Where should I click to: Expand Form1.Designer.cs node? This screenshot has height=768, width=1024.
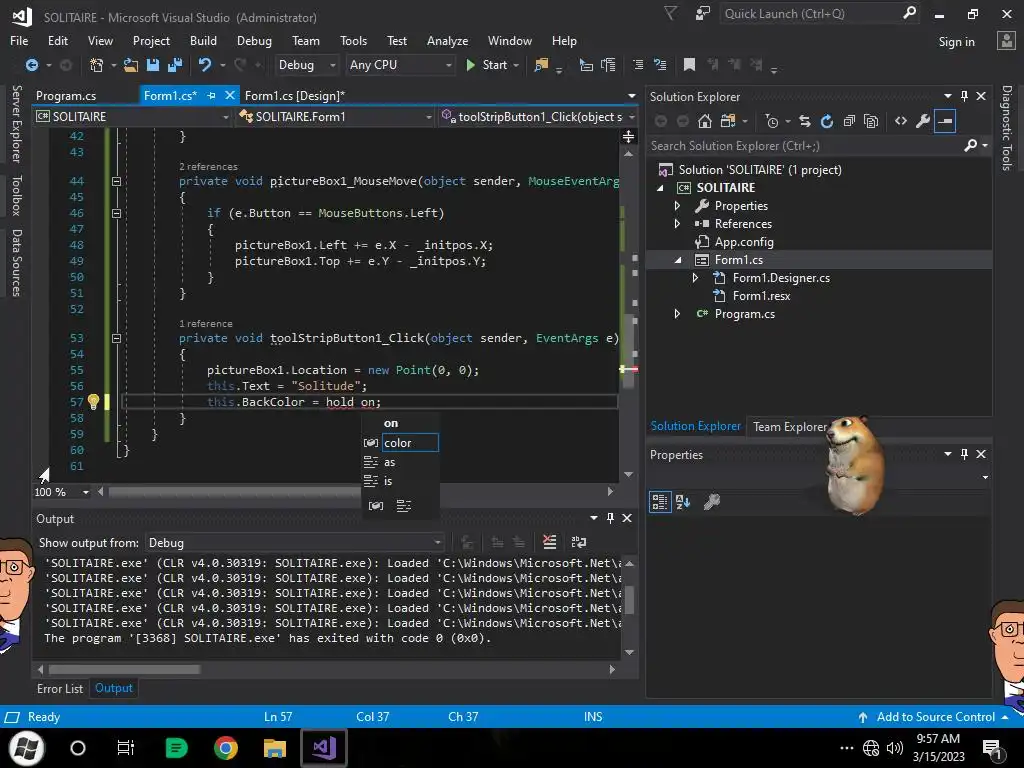pyautogui.click(x=696, y=278)
